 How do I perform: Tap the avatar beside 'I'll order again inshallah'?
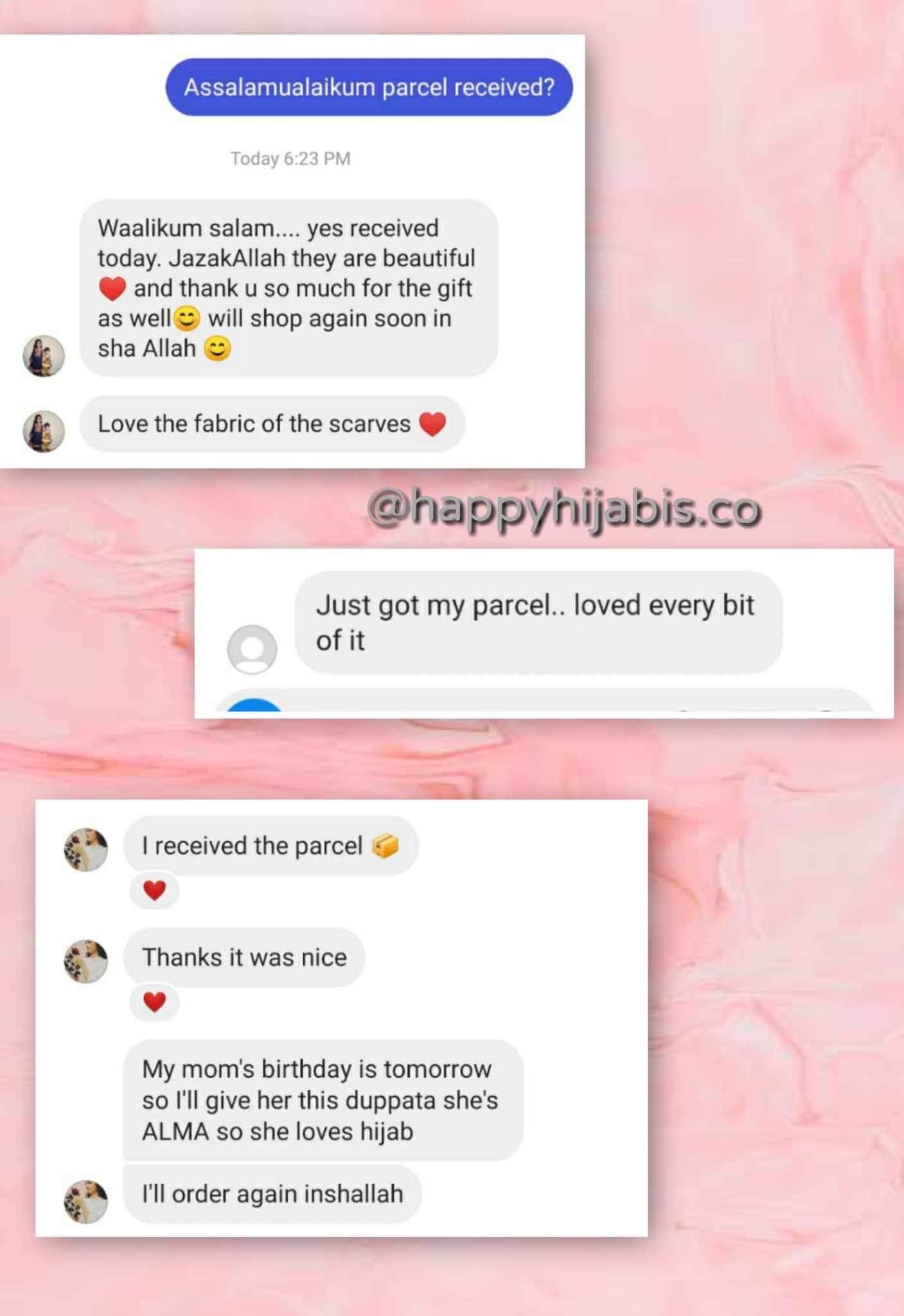click(86, 1201)
